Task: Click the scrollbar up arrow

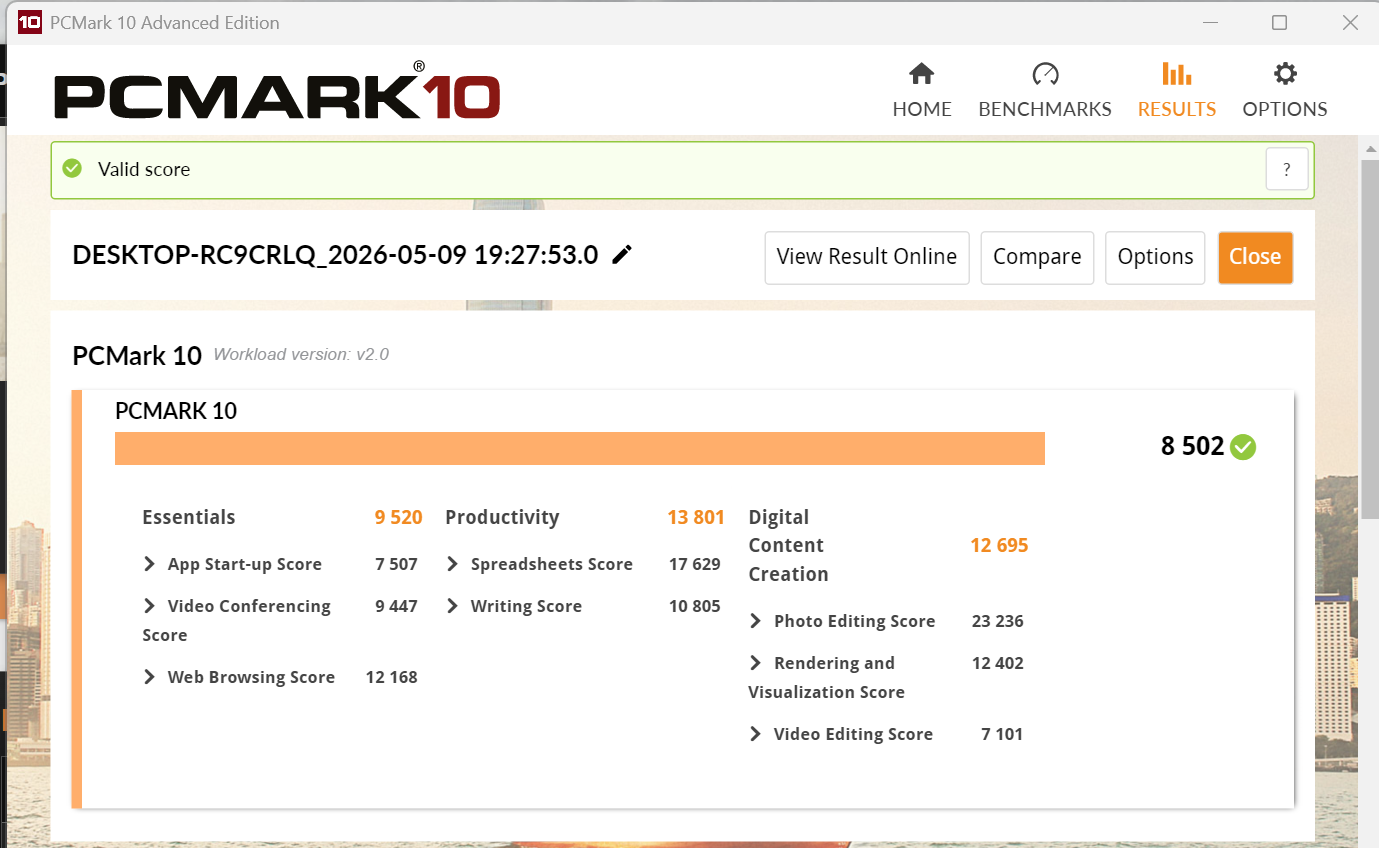Action: [x=1369, y=148]
